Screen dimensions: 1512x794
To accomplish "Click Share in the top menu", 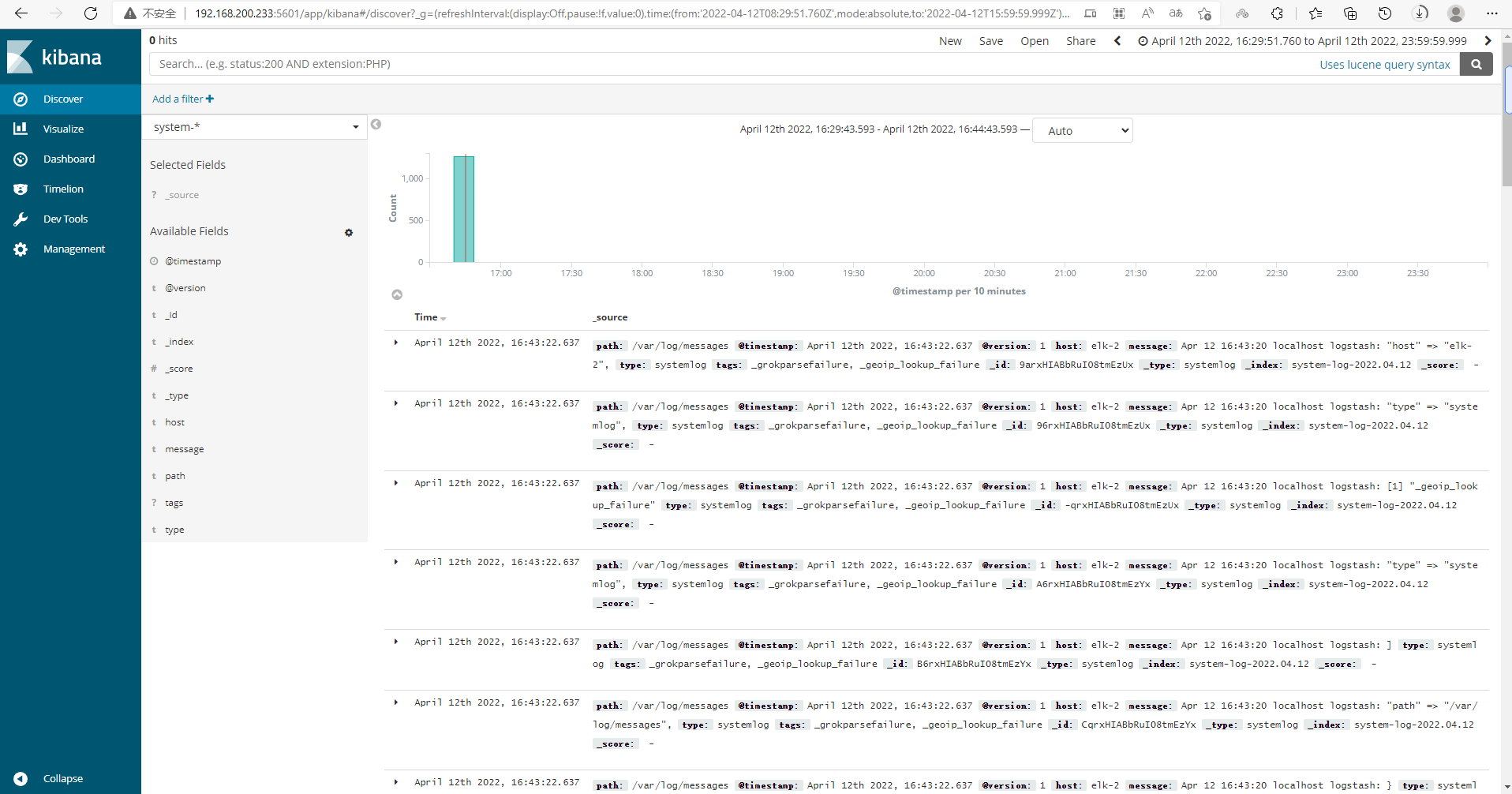I will [1080, 41].
